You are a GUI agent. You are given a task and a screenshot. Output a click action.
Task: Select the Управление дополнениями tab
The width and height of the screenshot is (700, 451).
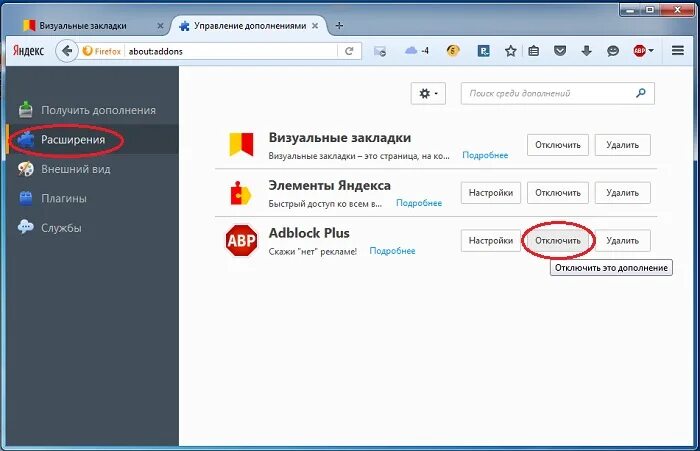250,25
